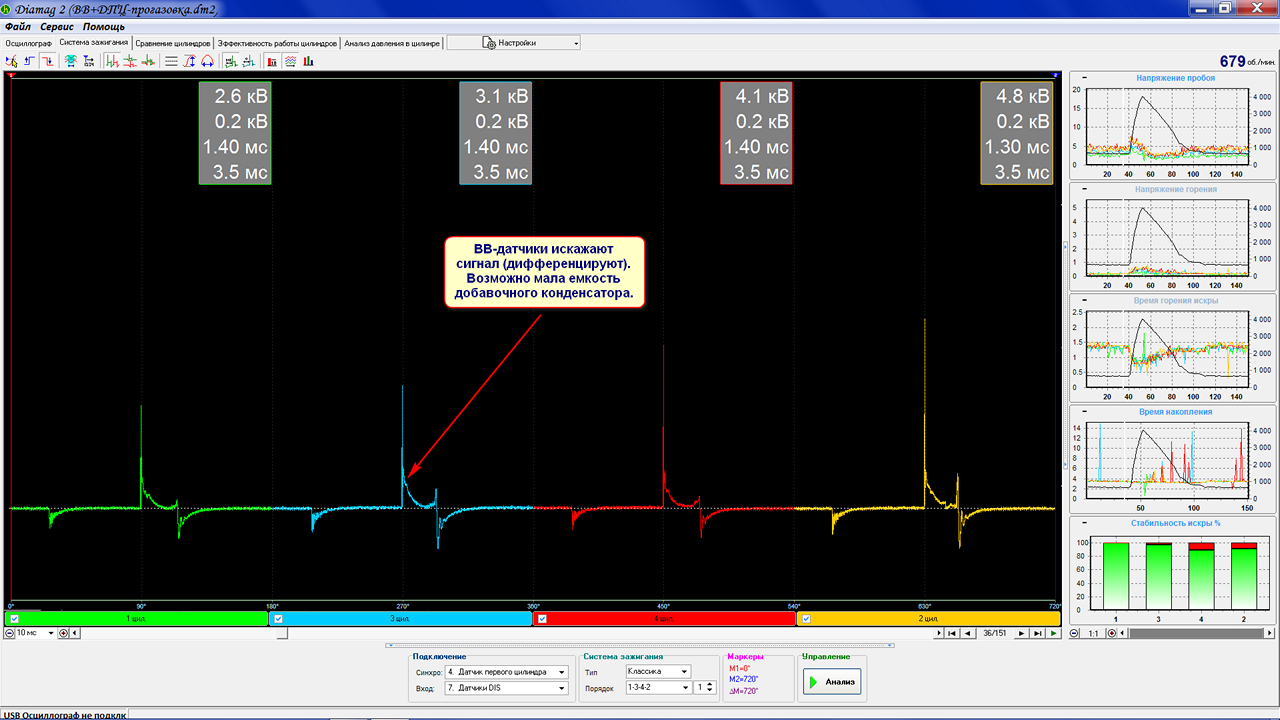1280x720 pixels.
Task: Open the Порядок 1-3-4-2 dropdown
Action: pos(684,688)
